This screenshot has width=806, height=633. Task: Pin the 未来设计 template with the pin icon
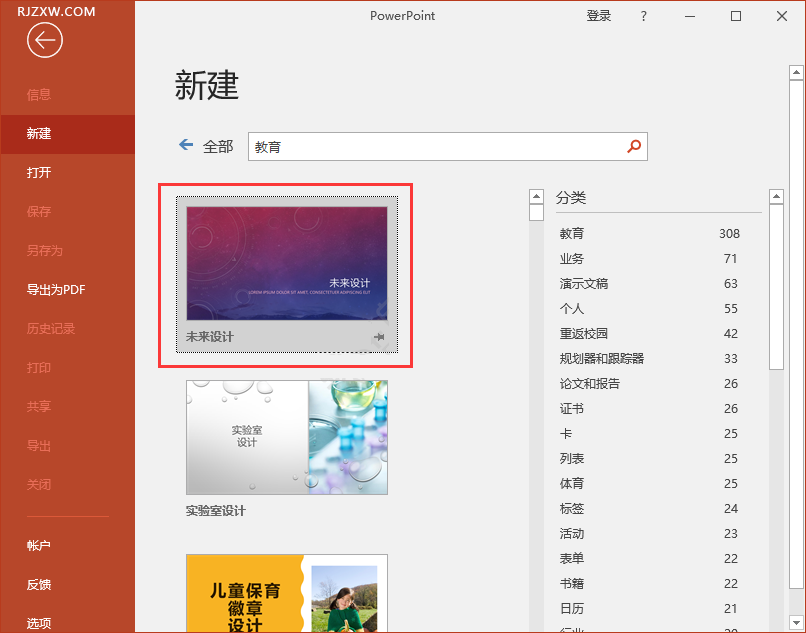click(x=379, y=338)
